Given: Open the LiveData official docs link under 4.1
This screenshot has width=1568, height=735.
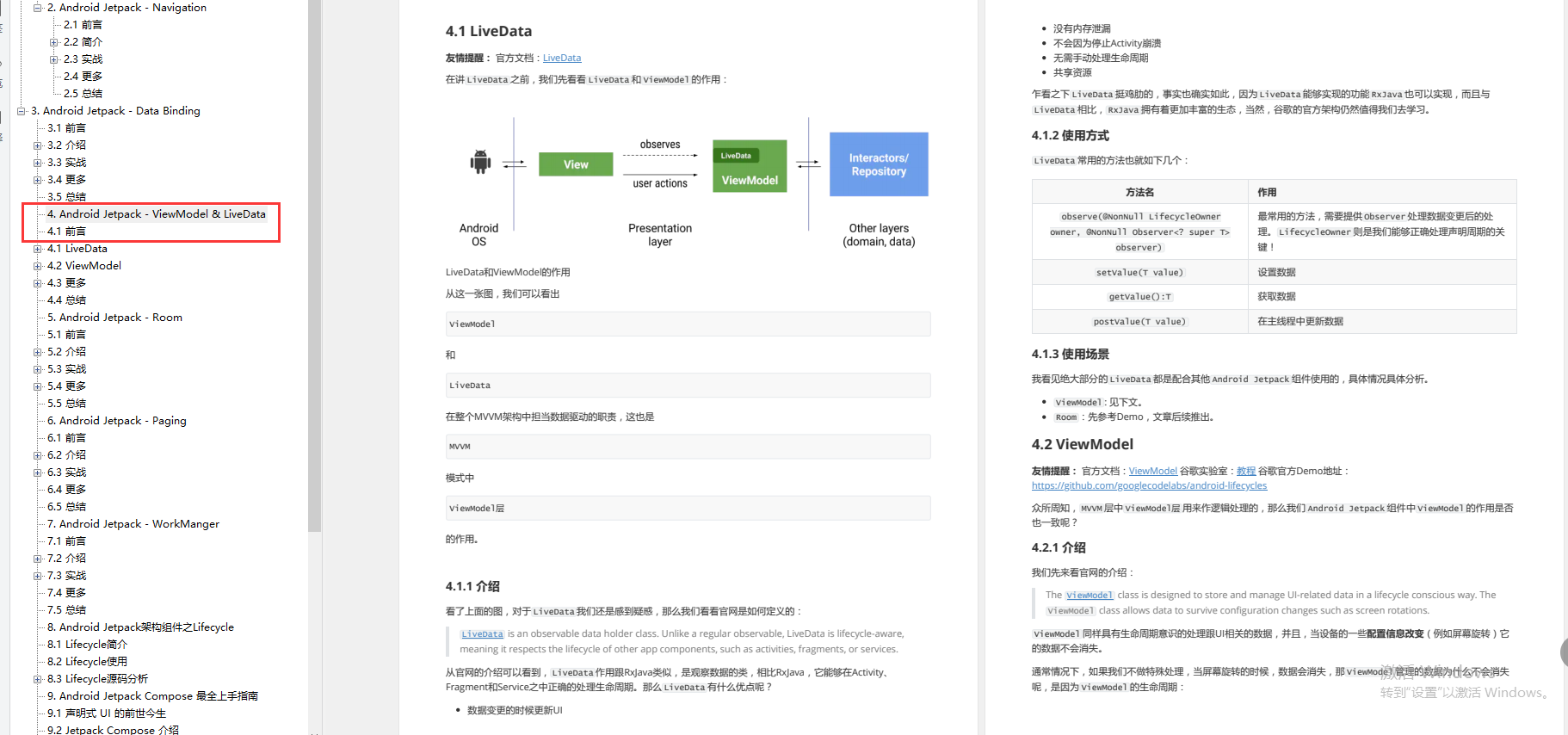Looking at the screenshot, I should 562,58.
